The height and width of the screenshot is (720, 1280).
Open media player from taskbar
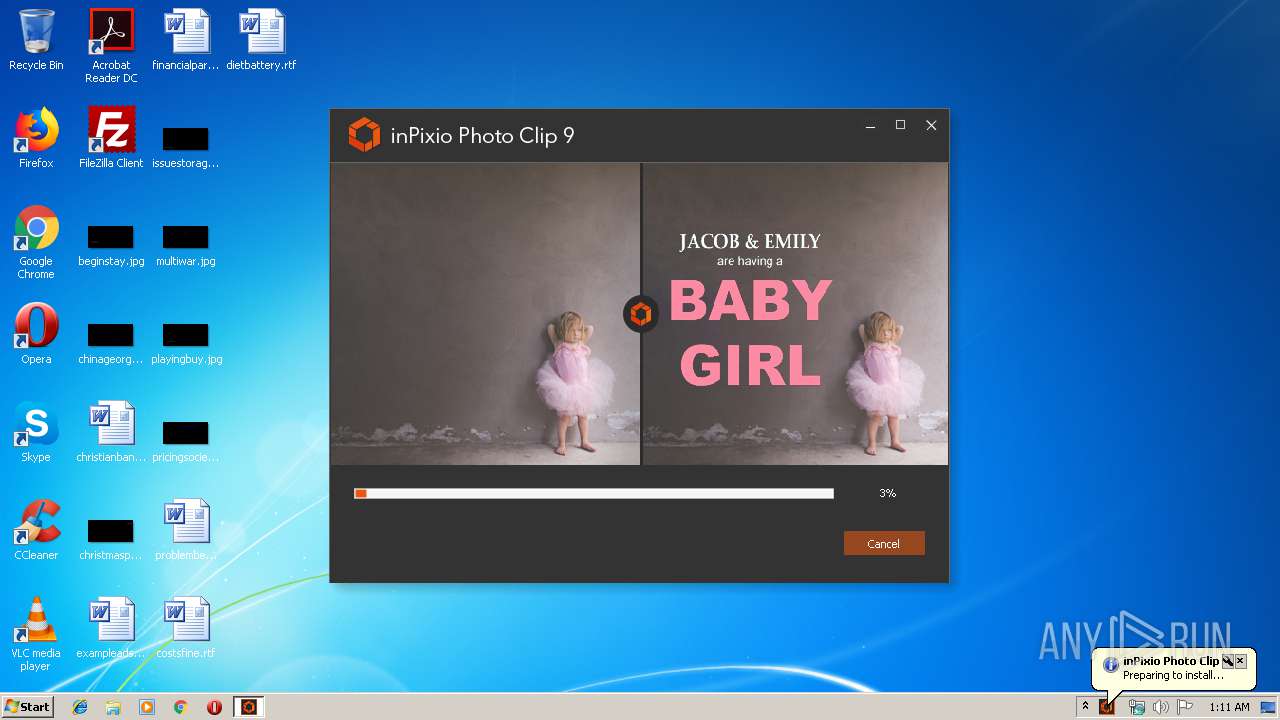click(147, 707)
